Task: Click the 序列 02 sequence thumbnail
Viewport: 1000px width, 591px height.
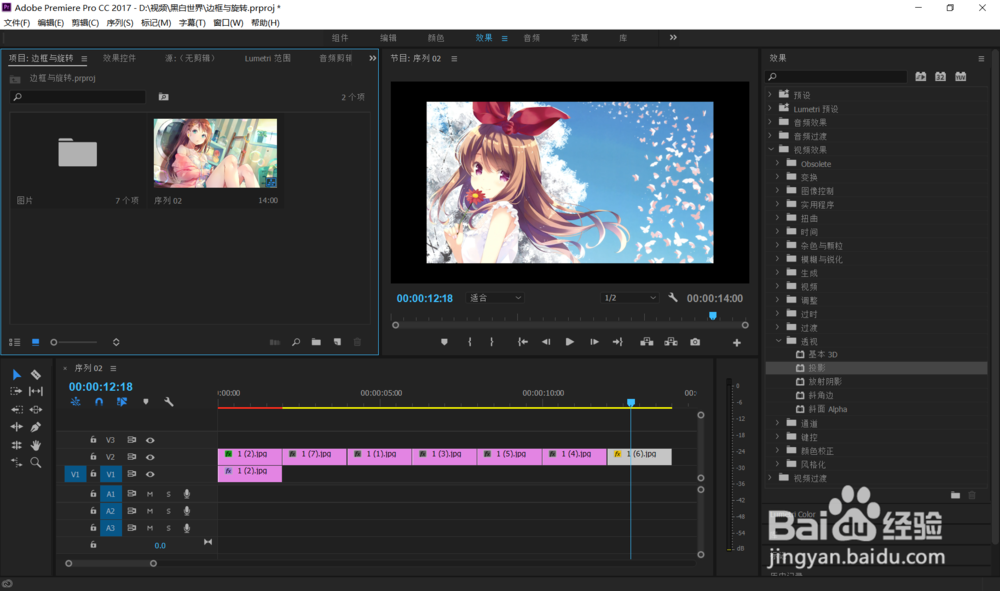Action: 215,153
